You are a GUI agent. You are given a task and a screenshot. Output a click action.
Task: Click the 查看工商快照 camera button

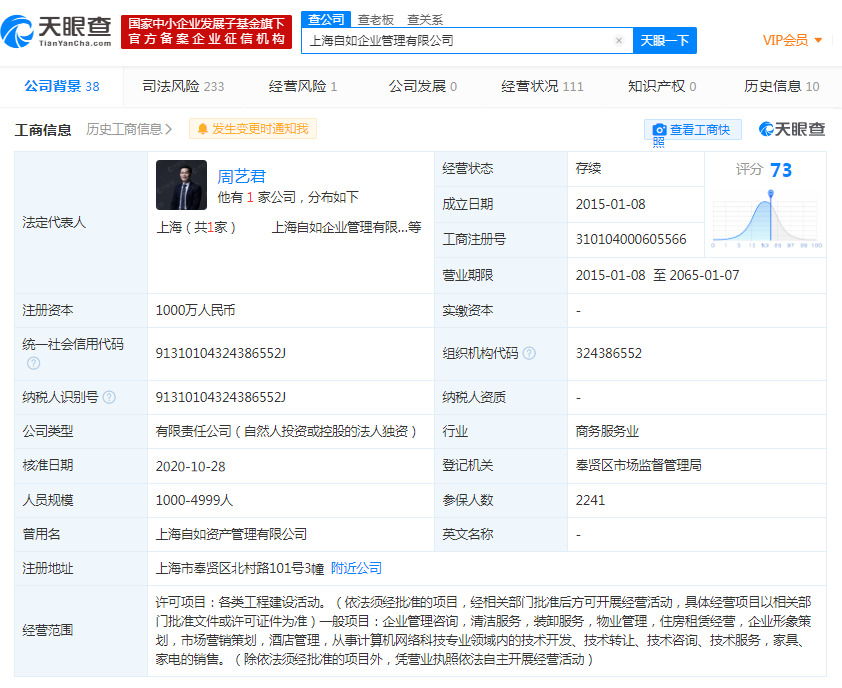coord(692,130)
